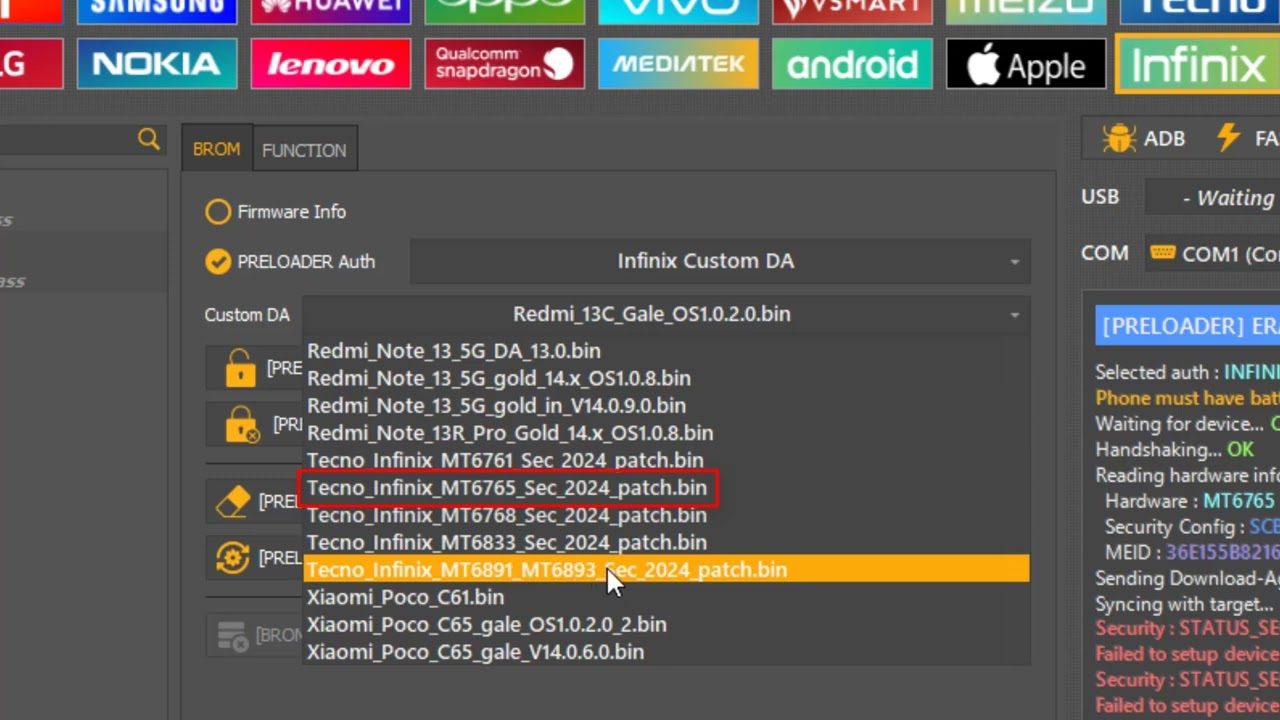1280x720 pixels.
Task: Select the Infinix brand tile
Action: tap(1198, 64)
